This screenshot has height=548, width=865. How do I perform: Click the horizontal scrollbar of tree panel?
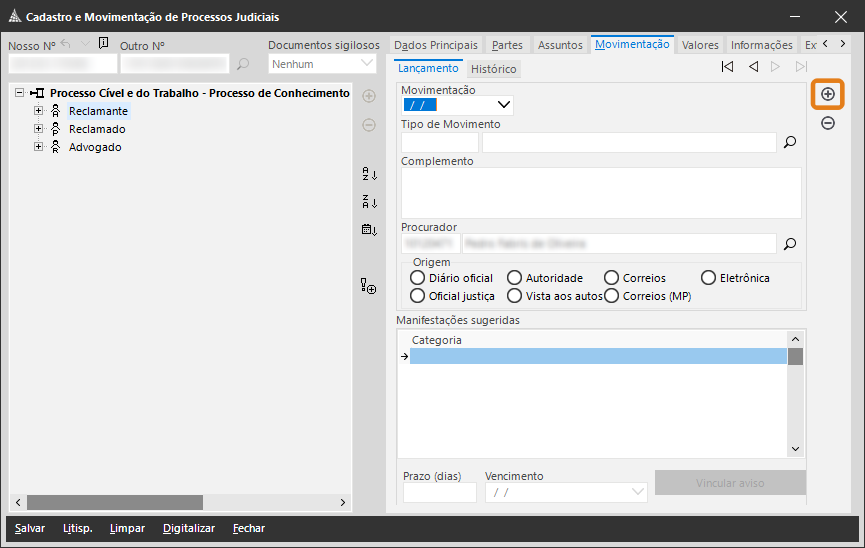coord(115,502)
